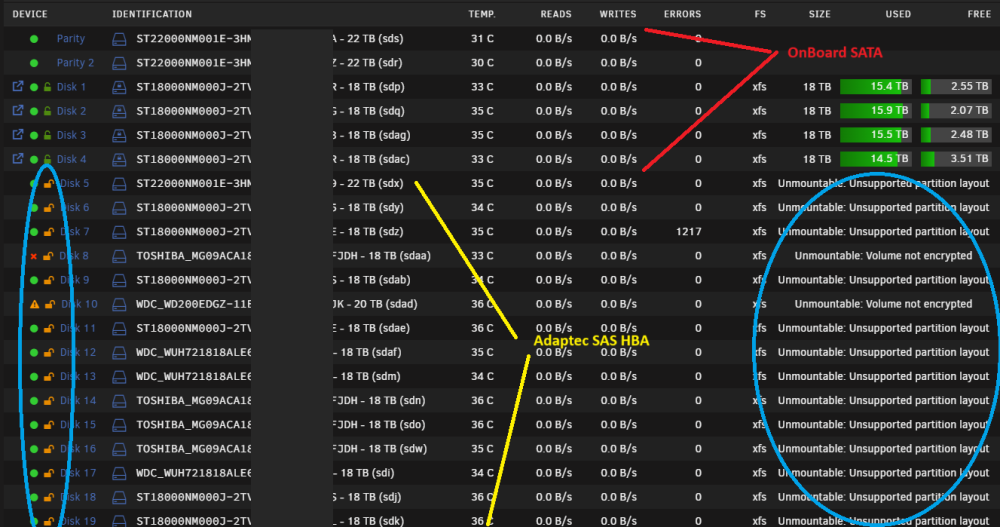This screenshot has width=1000, height=527.
Task: Click the orange lock icon on Disk 17
Action: click(x=48, y=473)
